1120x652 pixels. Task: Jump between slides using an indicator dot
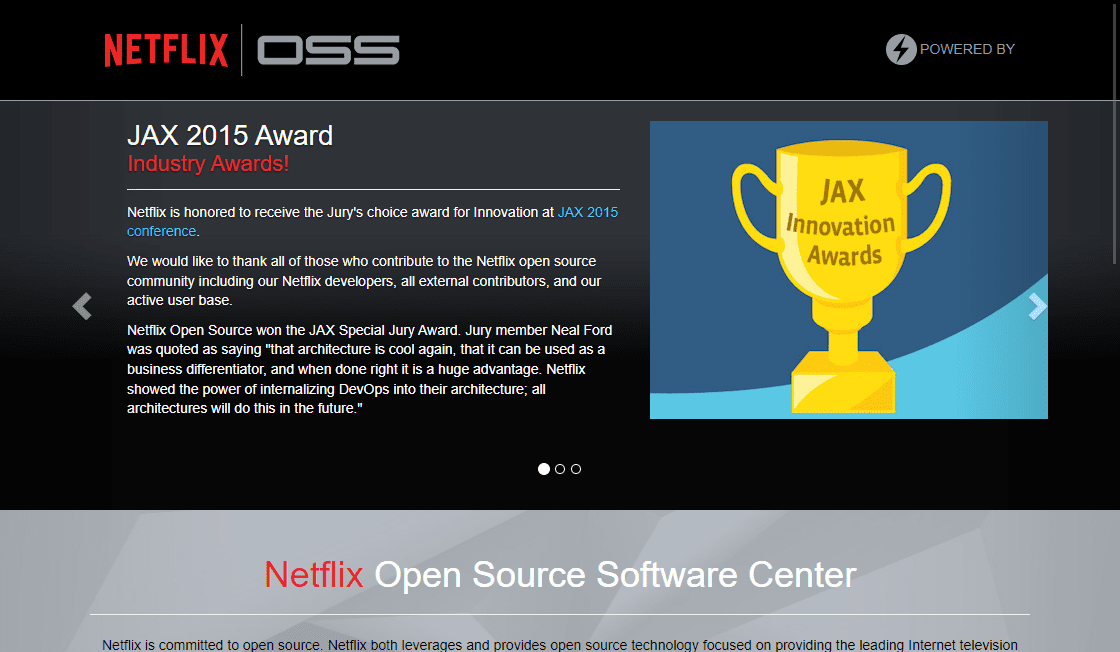pos(559,468)
